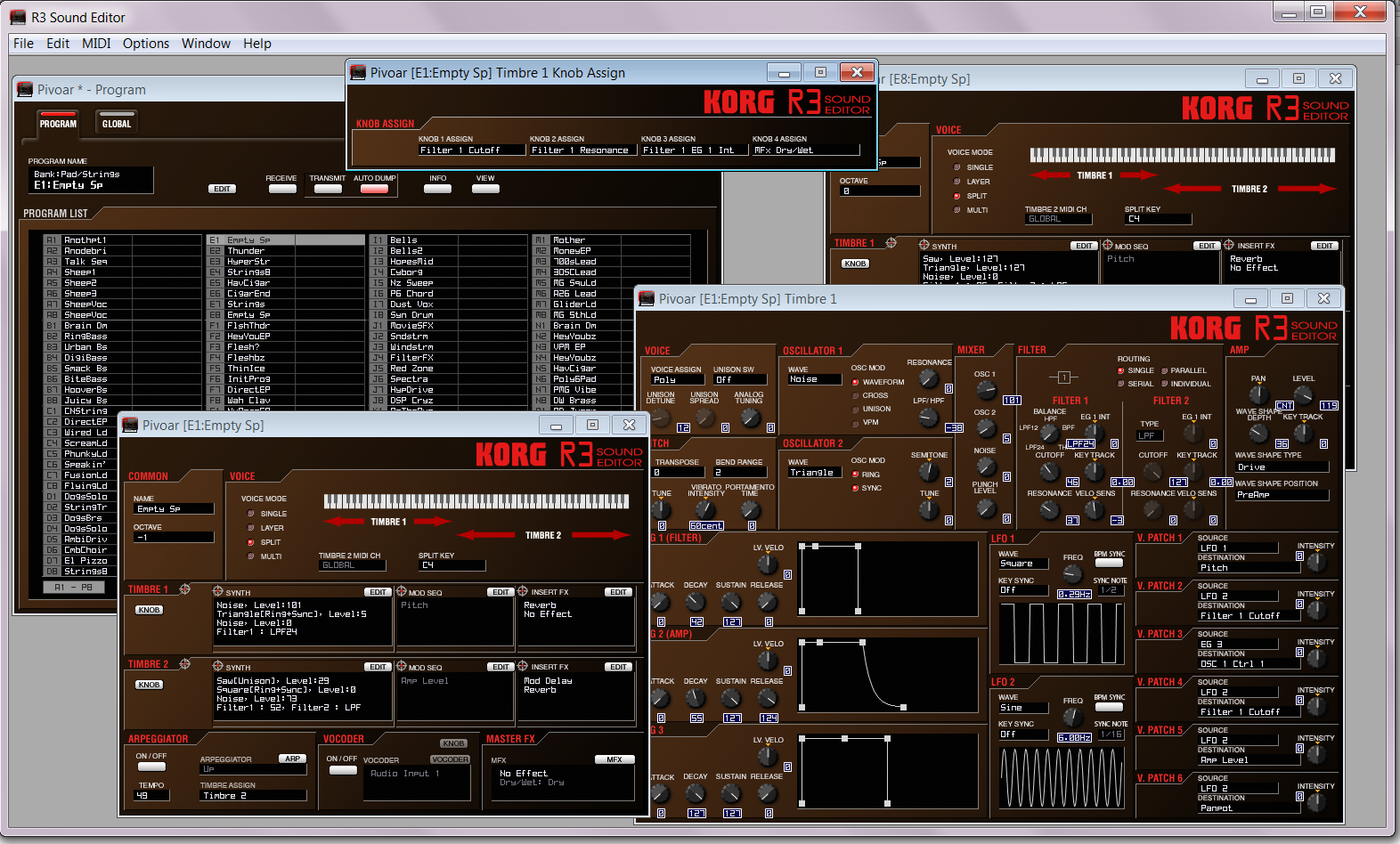This screenshot has height=844, width=1400.
Task: Click the AMP PAN knob
Action: coord(1258,394)
